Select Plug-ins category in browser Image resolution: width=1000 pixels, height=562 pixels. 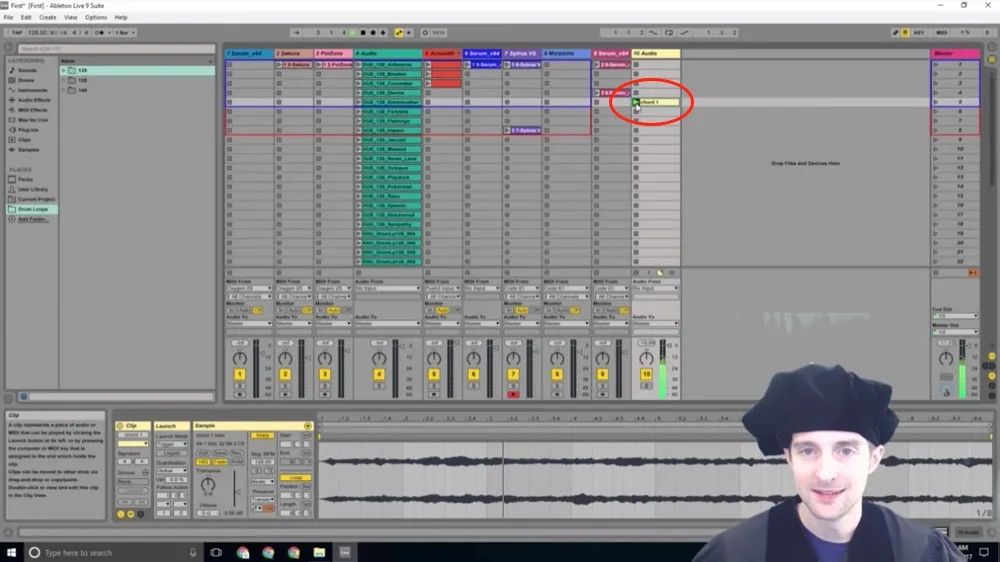27,129
